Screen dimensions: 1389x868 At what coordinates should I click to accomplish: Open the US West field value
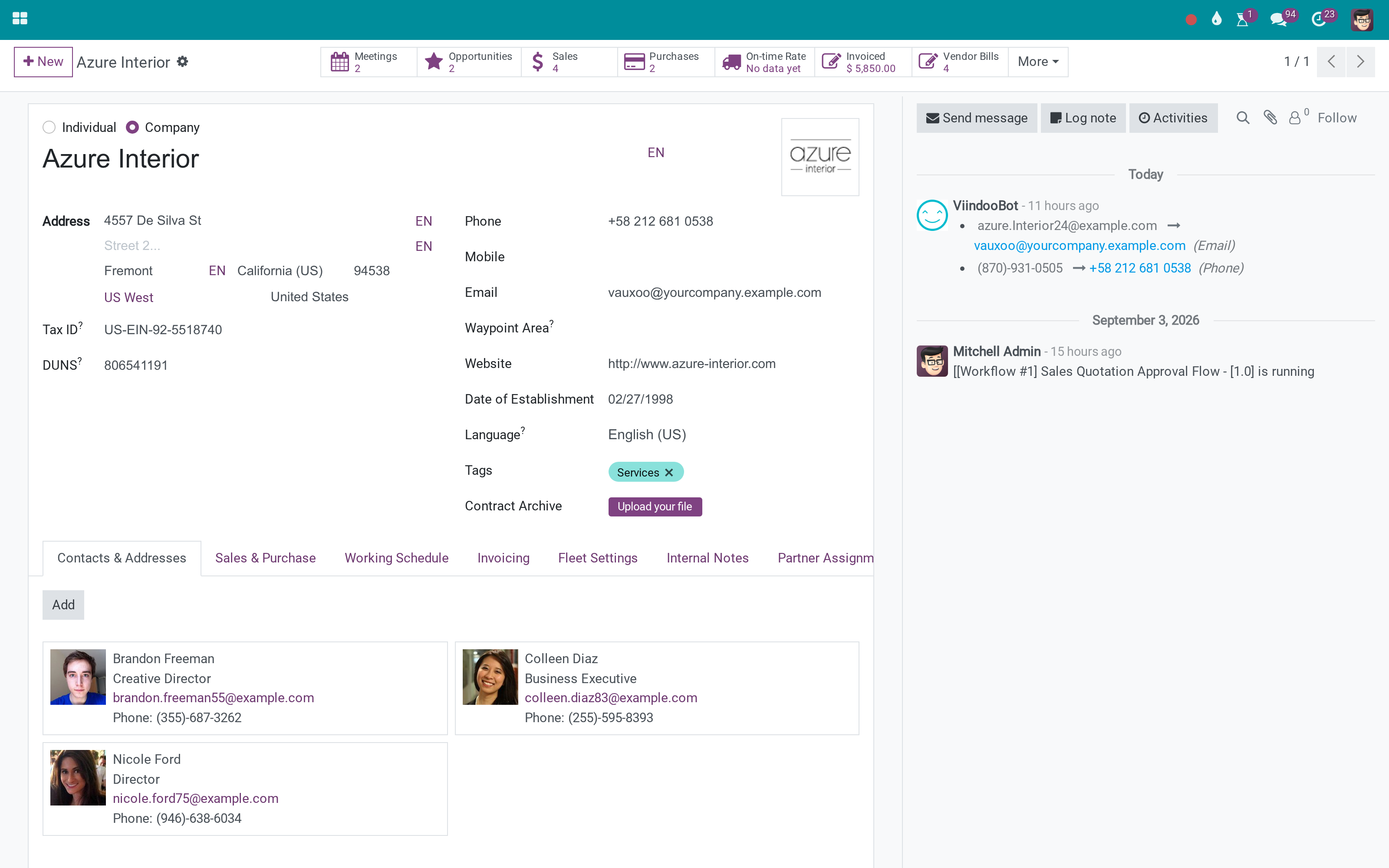(128, 297)
